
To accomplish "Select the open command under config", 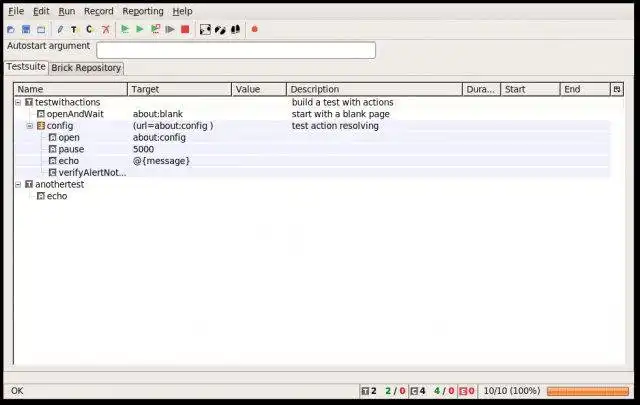I will click(x=312, y=138).
